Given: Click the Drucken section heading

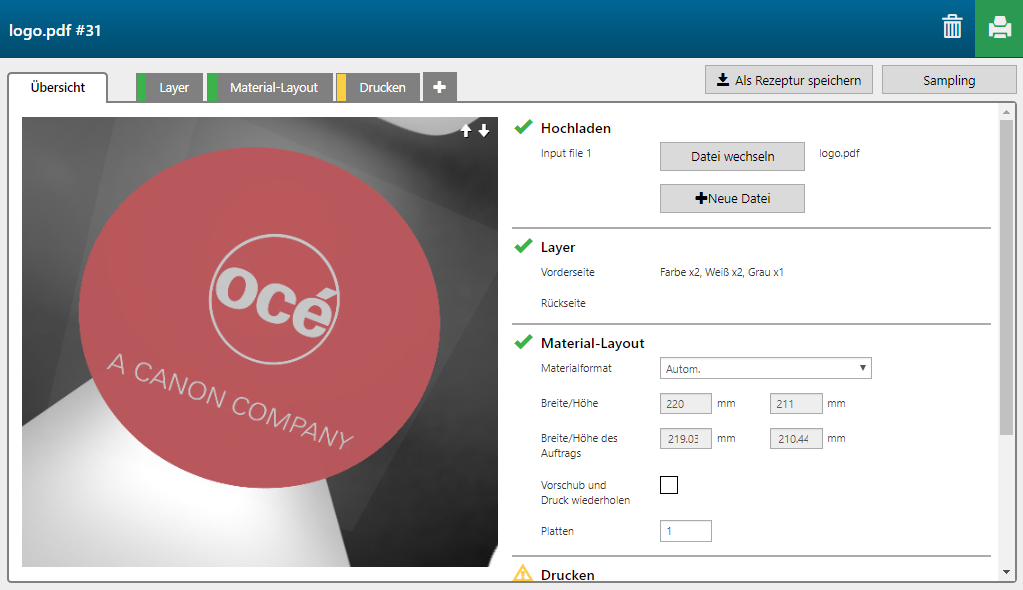Looking at the screenshot, I should pyautogui.click(x=568, y=575).
